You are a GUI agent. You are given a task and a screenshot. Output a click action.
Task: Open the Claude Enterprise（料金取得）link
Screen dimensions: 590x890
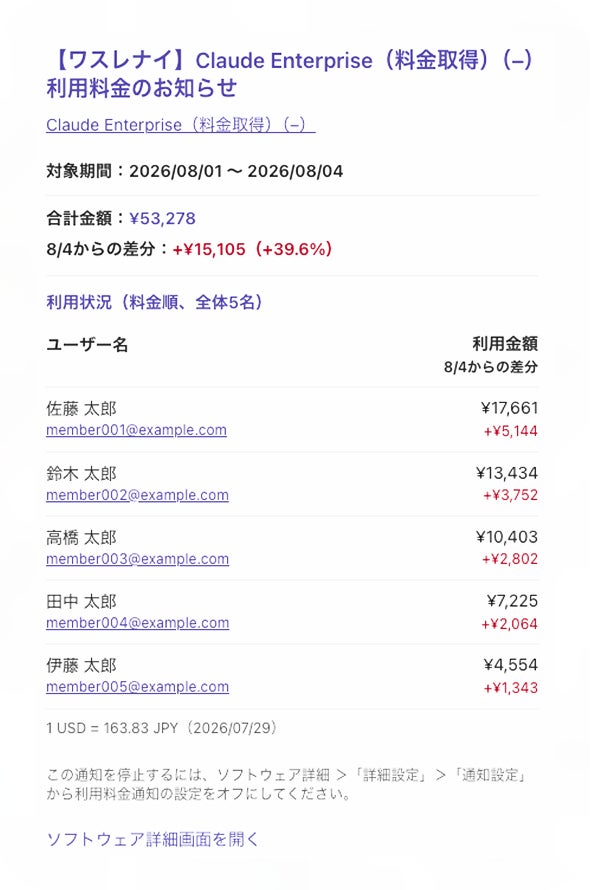pyautogui.click(x=181, y=125)
